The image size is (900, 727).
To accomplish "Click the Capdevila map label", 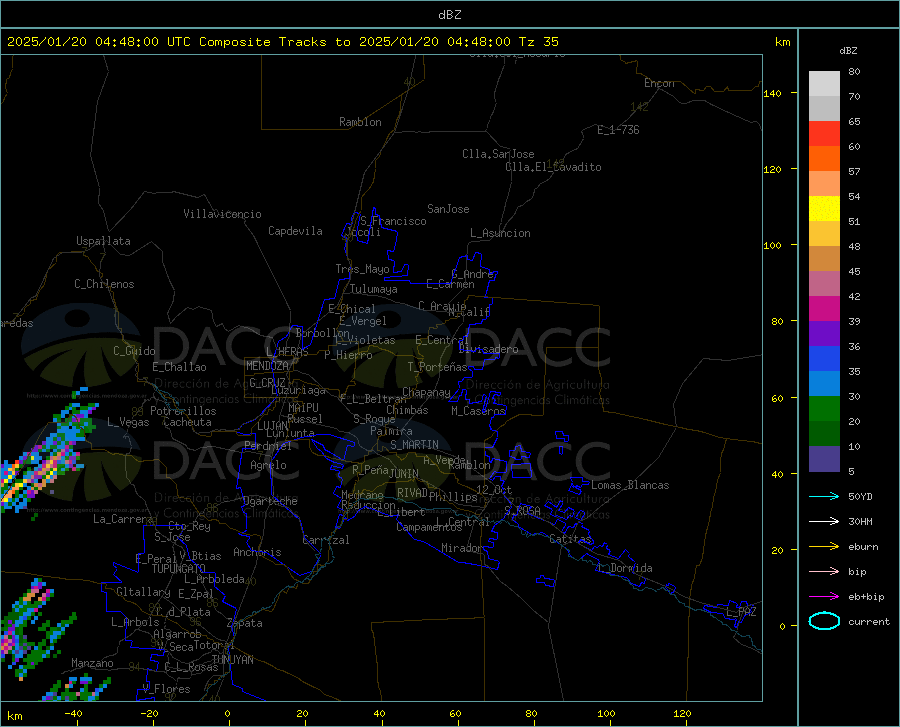I will coord(295,231).
